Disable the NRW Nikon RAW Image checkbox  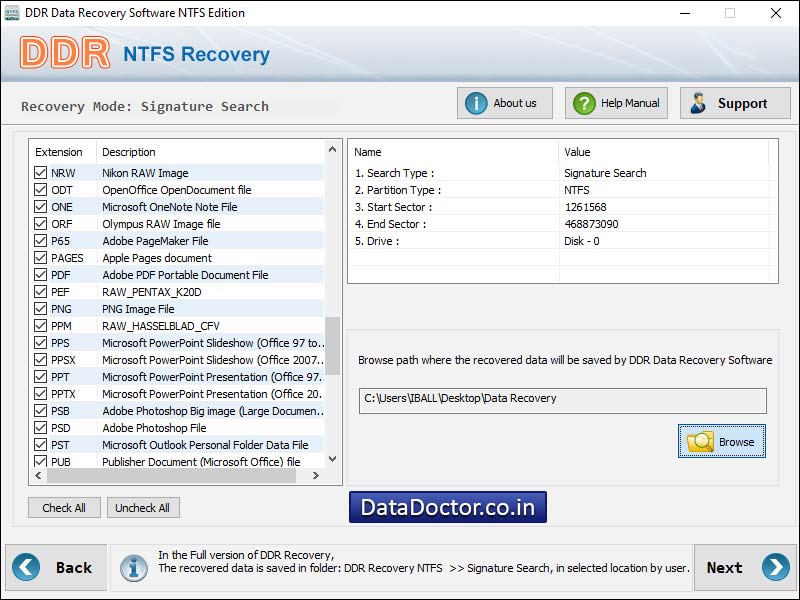40,173
